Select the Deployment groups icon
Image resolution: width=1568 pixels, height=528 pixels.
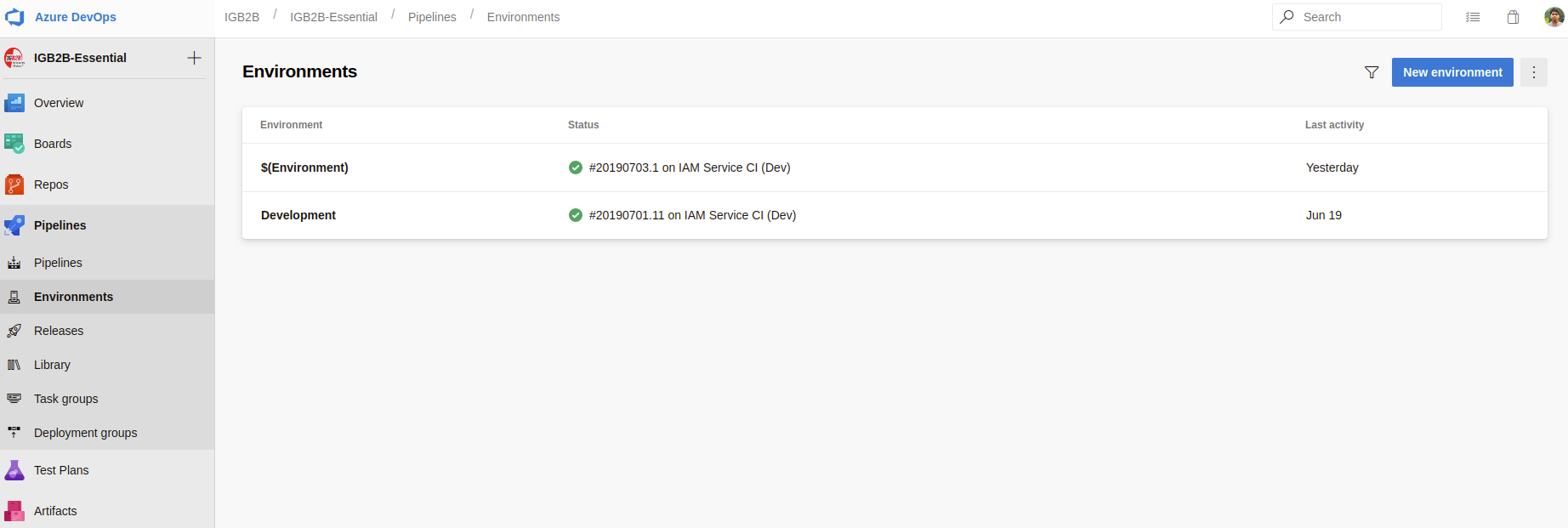14,433
